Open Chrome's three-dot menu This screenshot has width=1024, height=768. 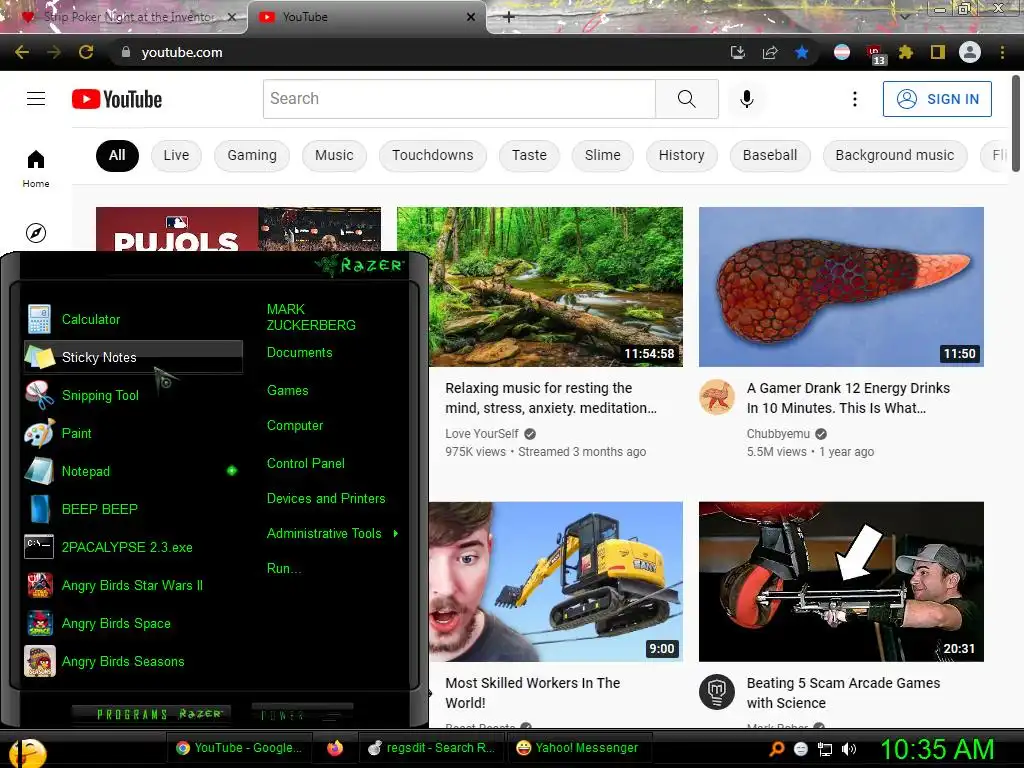point(1002,52)
